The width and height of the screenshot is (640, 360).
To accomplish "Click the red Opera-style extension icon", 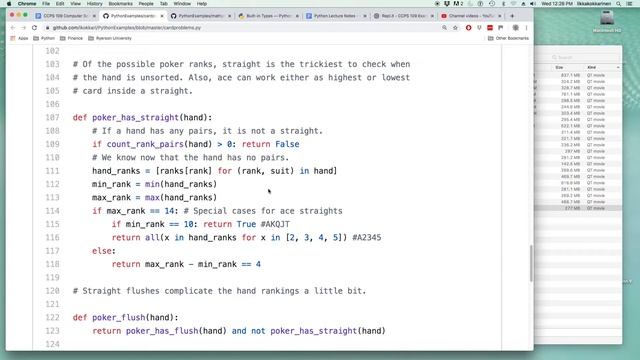I will (468, 28).
